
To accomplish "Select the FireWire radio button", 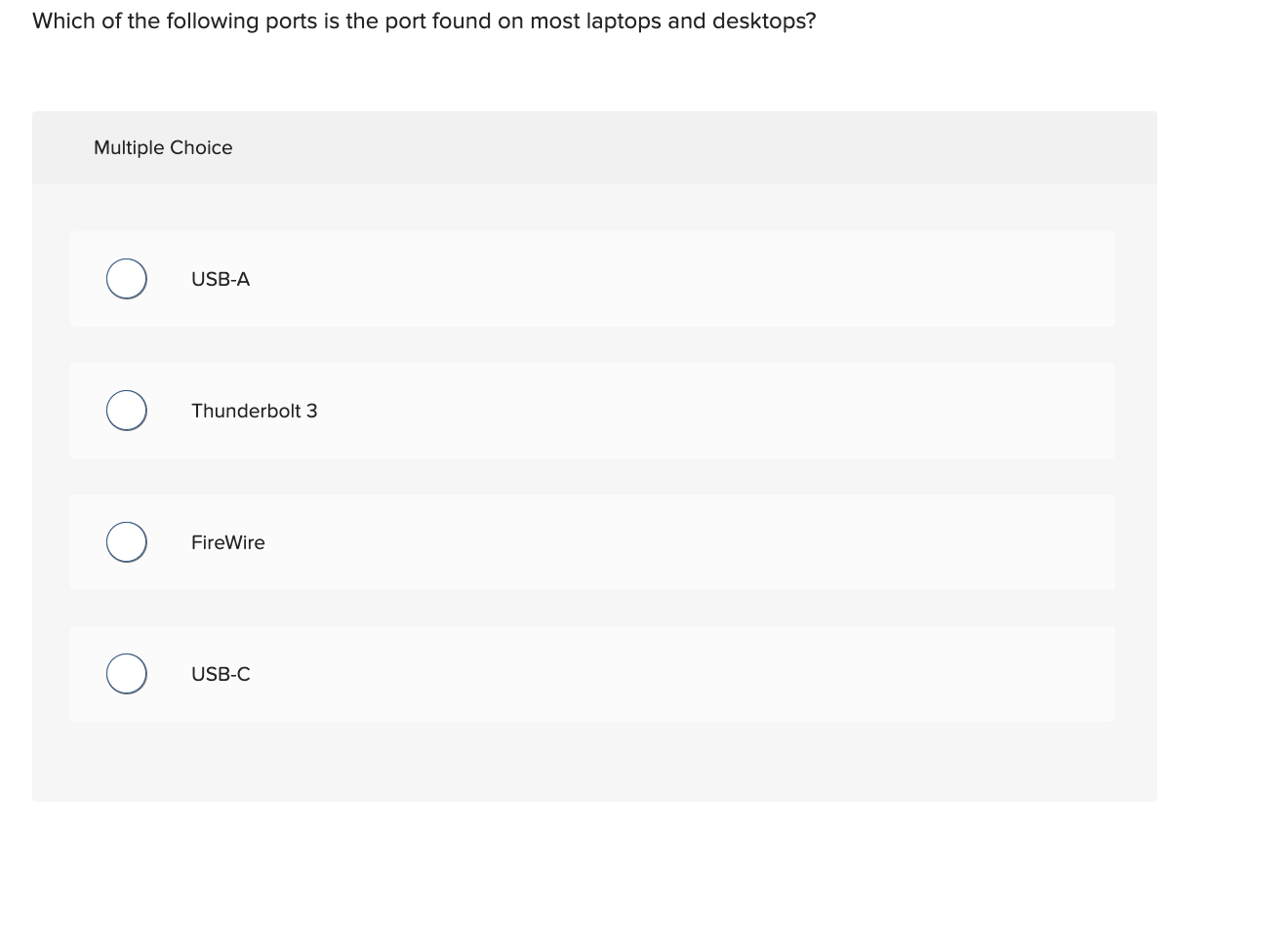I will point(126,541).
